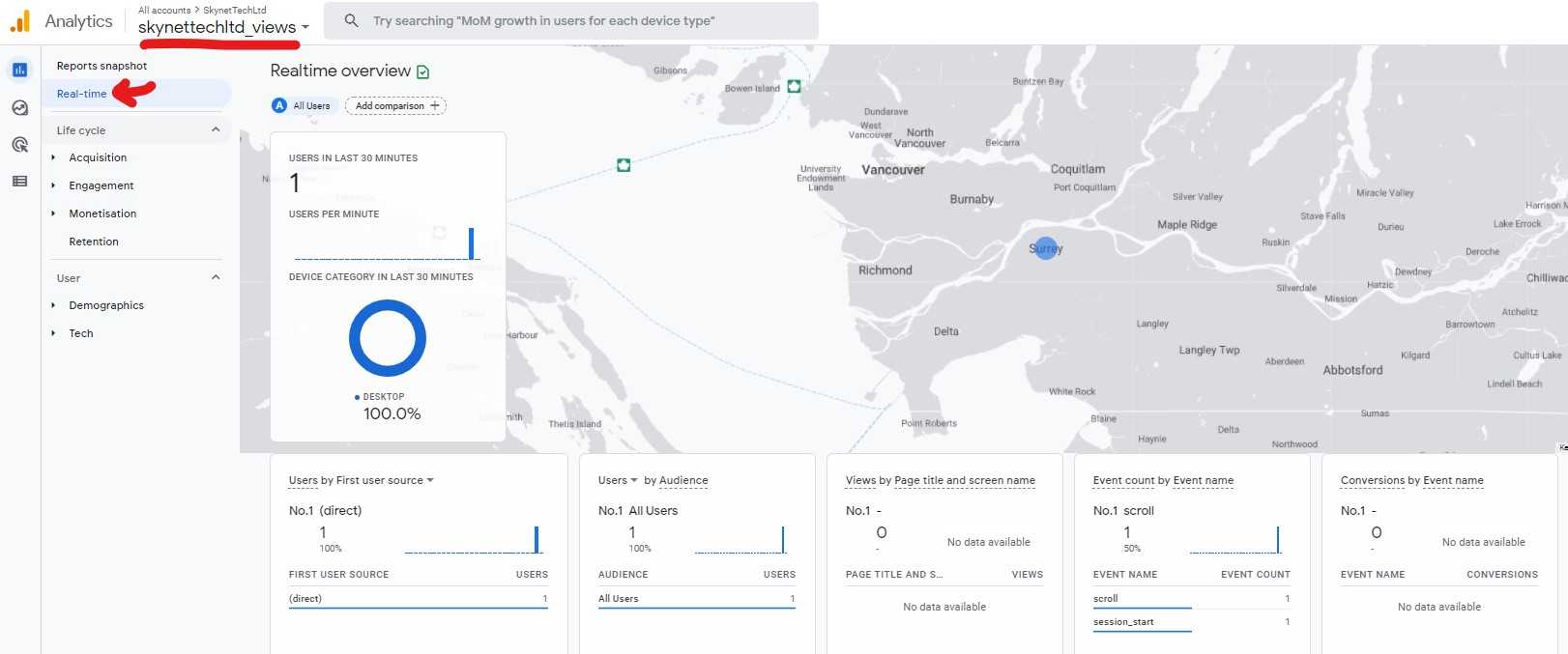Click the green check icon beside Realtime overview
Screen dimensions: 1568x654
click(x=422, y=71)
